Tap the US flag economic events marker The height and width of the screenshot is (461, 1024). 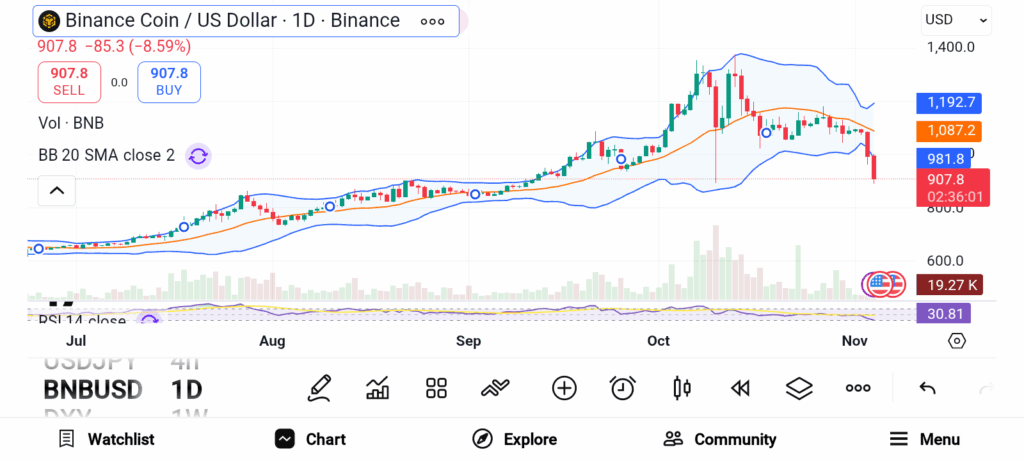point(880,284)
